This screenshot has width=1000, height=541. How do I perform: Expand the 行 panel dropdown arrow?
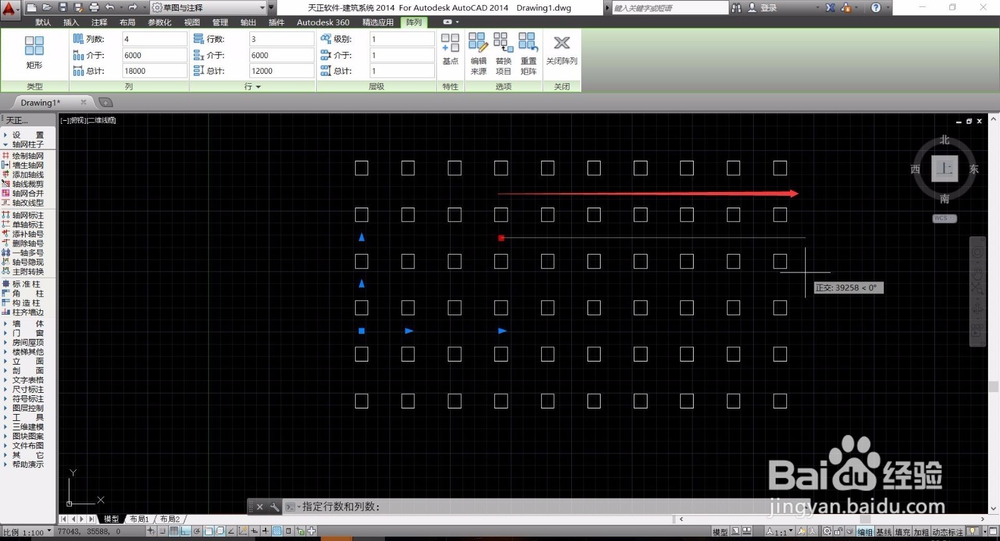(258, 87)
